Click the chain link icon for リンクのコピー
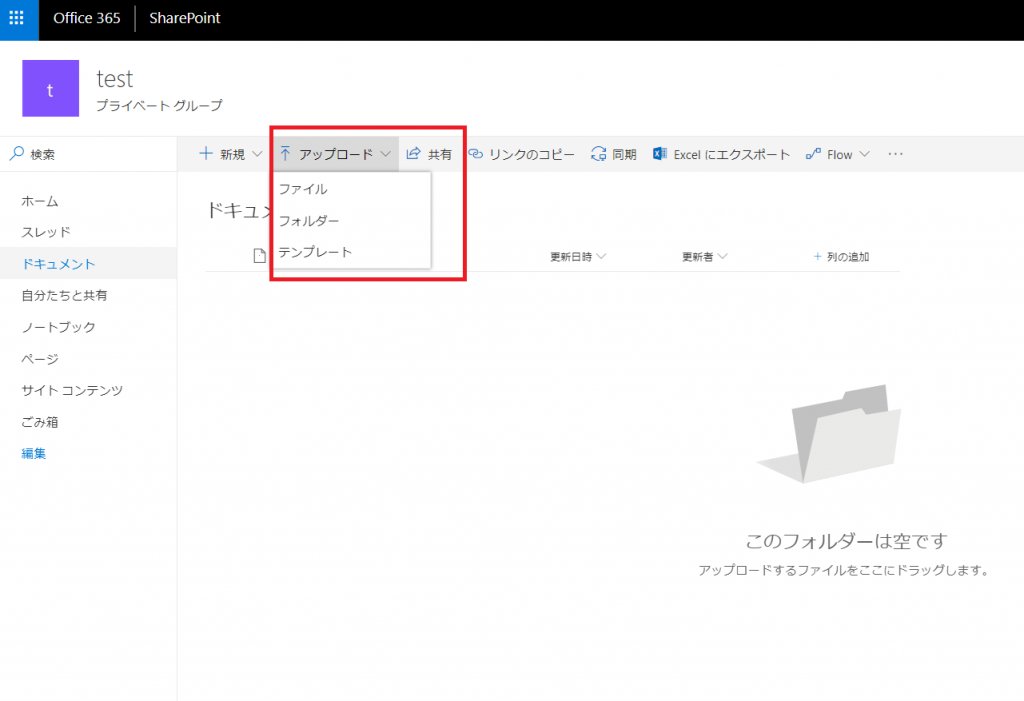 475,154
